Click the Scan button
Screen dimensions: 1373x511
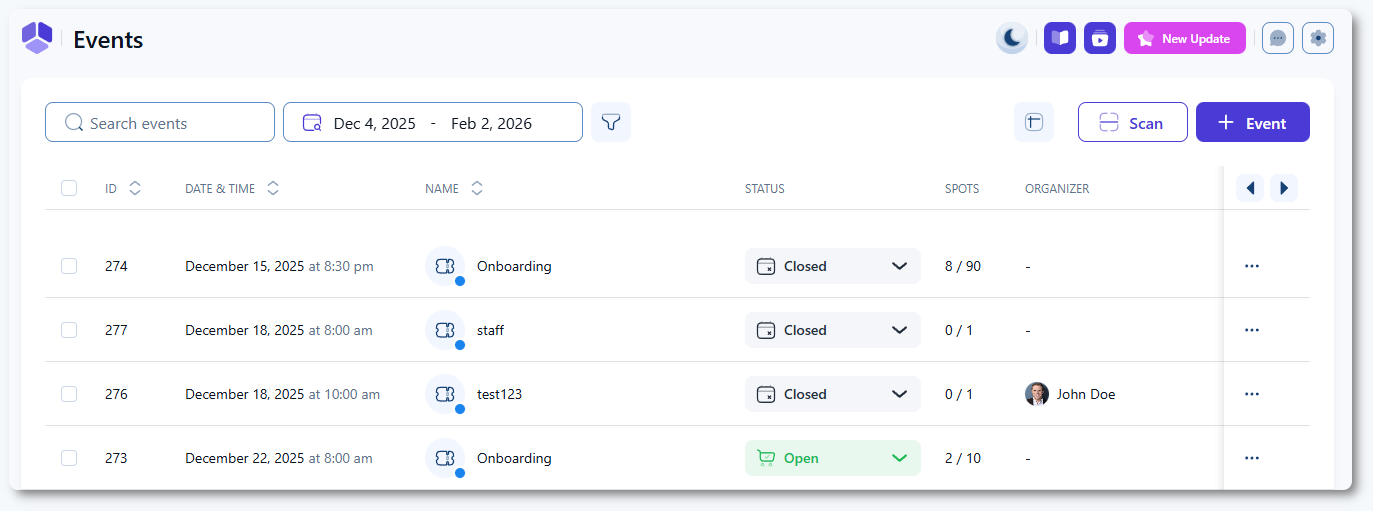[x=1132, y=123]
